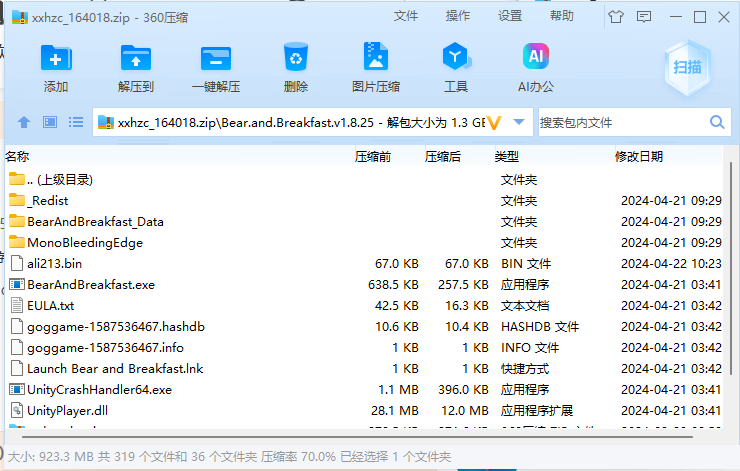Open the 文件 (File) menu
The height and width of the screenshot is (471, 740).
click(406, 16)
